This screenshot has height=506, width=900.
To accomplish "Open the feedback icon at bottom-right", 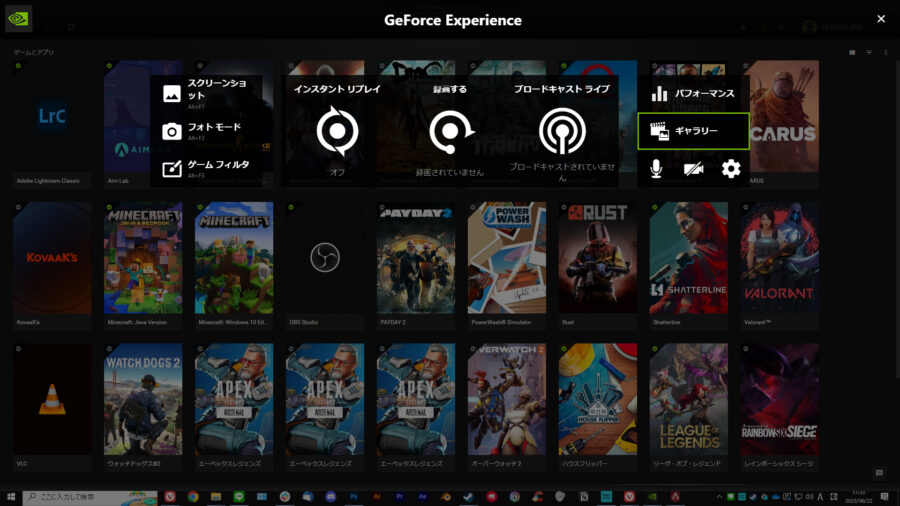I will 879,473.
